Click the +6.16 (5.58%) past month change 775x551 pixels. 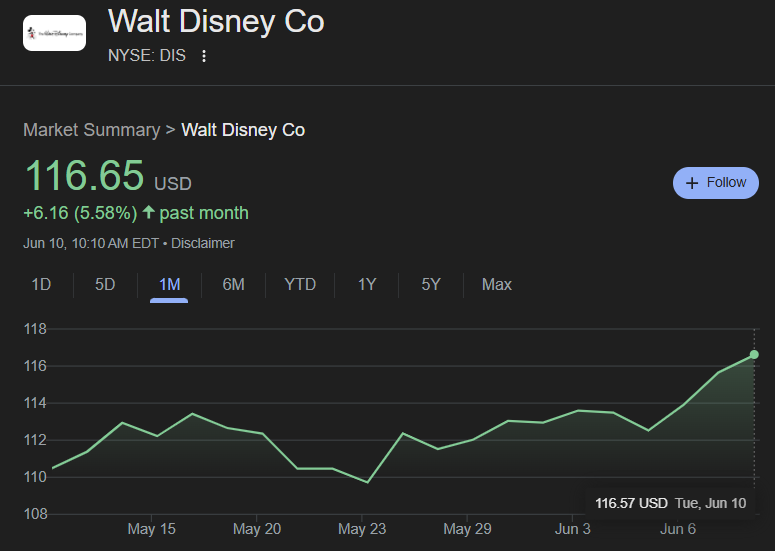tap(136, 213)
